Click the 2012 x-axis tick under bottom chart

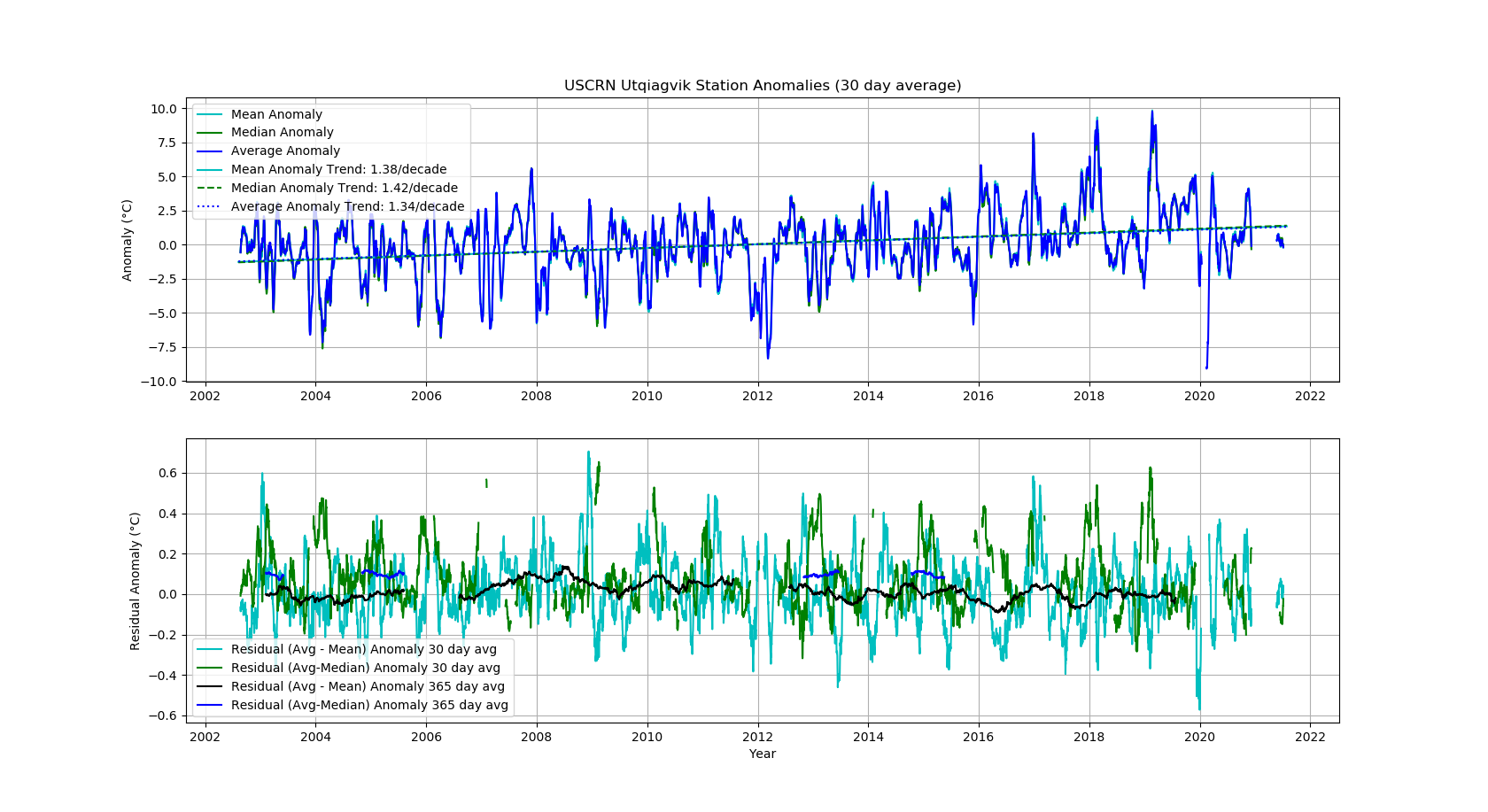[757, 738]
